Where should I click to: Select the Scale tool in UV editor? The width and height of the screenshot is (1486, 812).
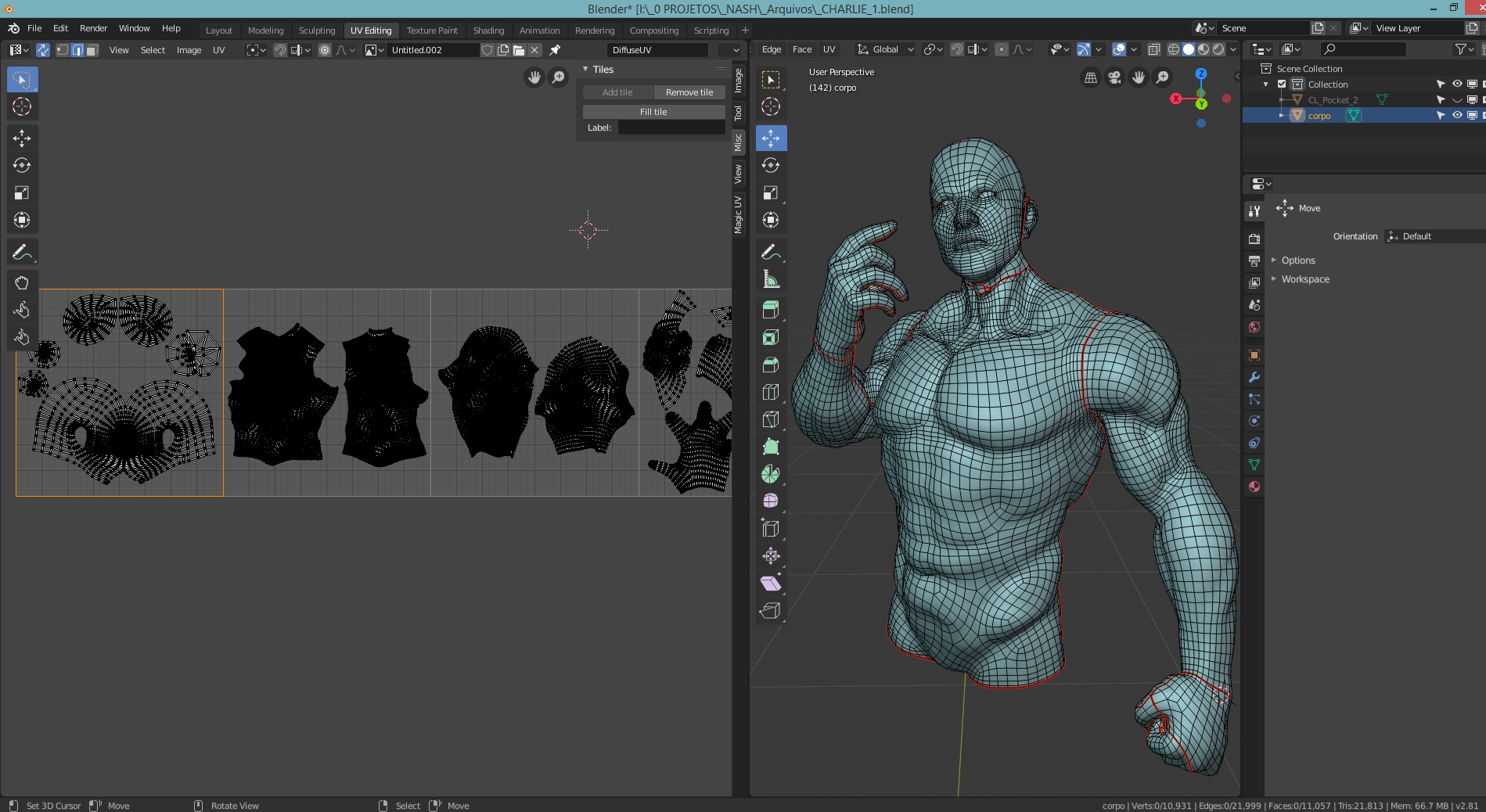tap(22, 192)
